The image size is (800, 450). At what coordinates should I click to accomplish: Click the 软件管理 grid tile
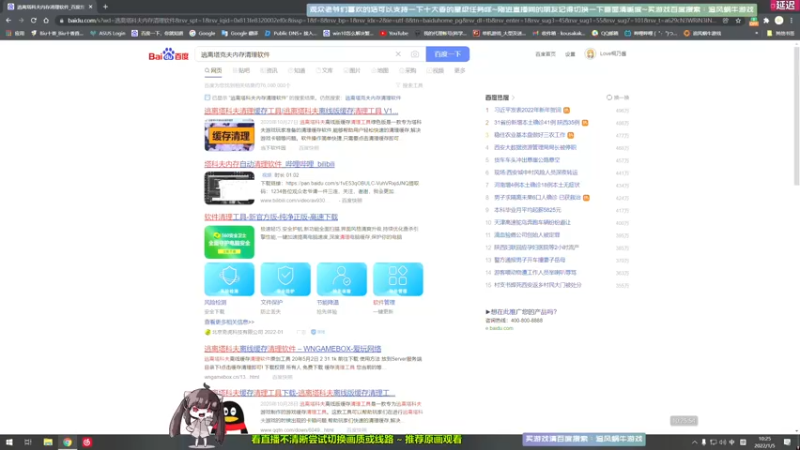397,279
